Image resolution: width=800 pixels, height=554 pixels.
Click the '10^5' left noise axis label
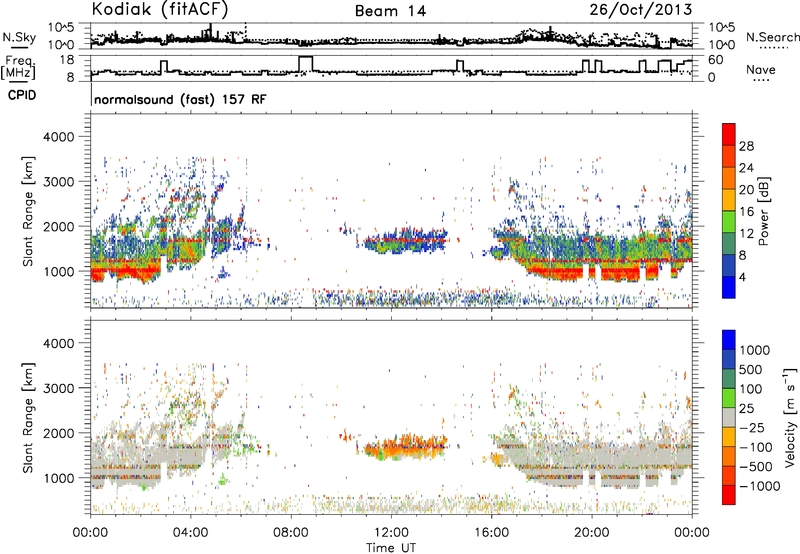pyautogui.click(x=61, y=28)
